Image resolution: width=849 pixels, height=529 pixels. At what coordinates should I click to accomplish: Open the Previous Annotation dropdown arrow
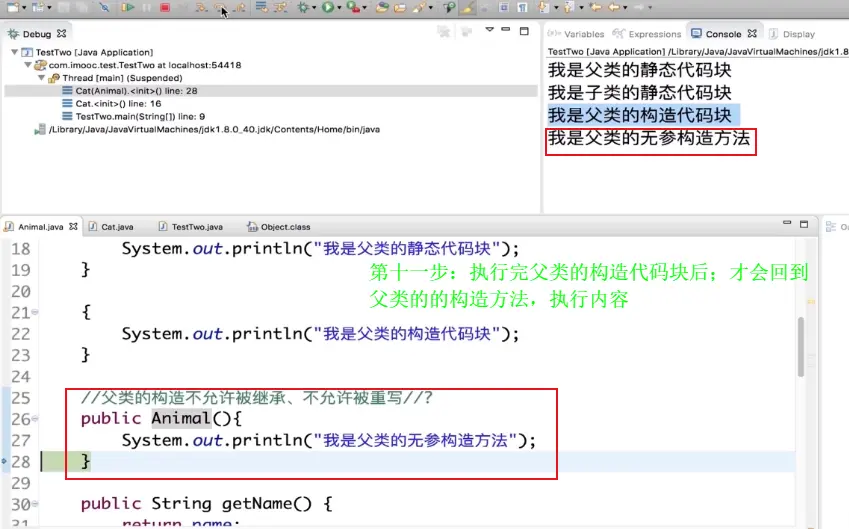tap(581, 8)
